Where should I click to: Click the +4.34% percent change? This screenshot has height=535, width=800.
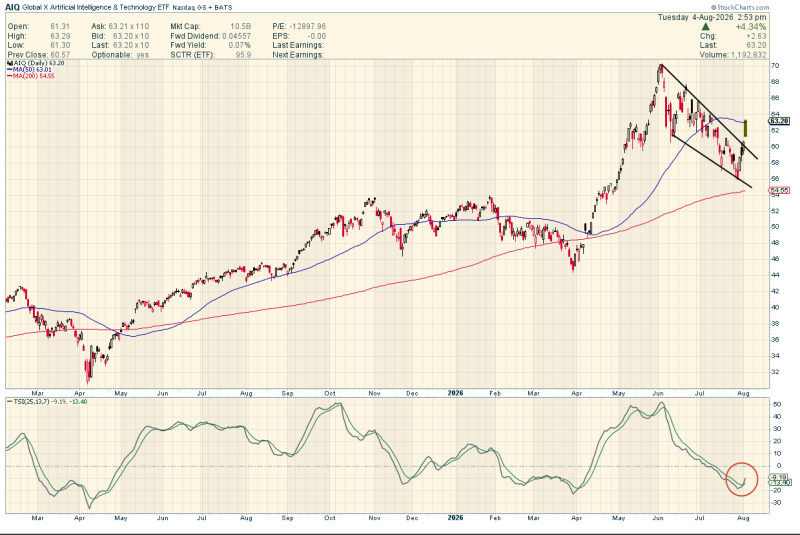pyautogui.click(x=751, y=27)
